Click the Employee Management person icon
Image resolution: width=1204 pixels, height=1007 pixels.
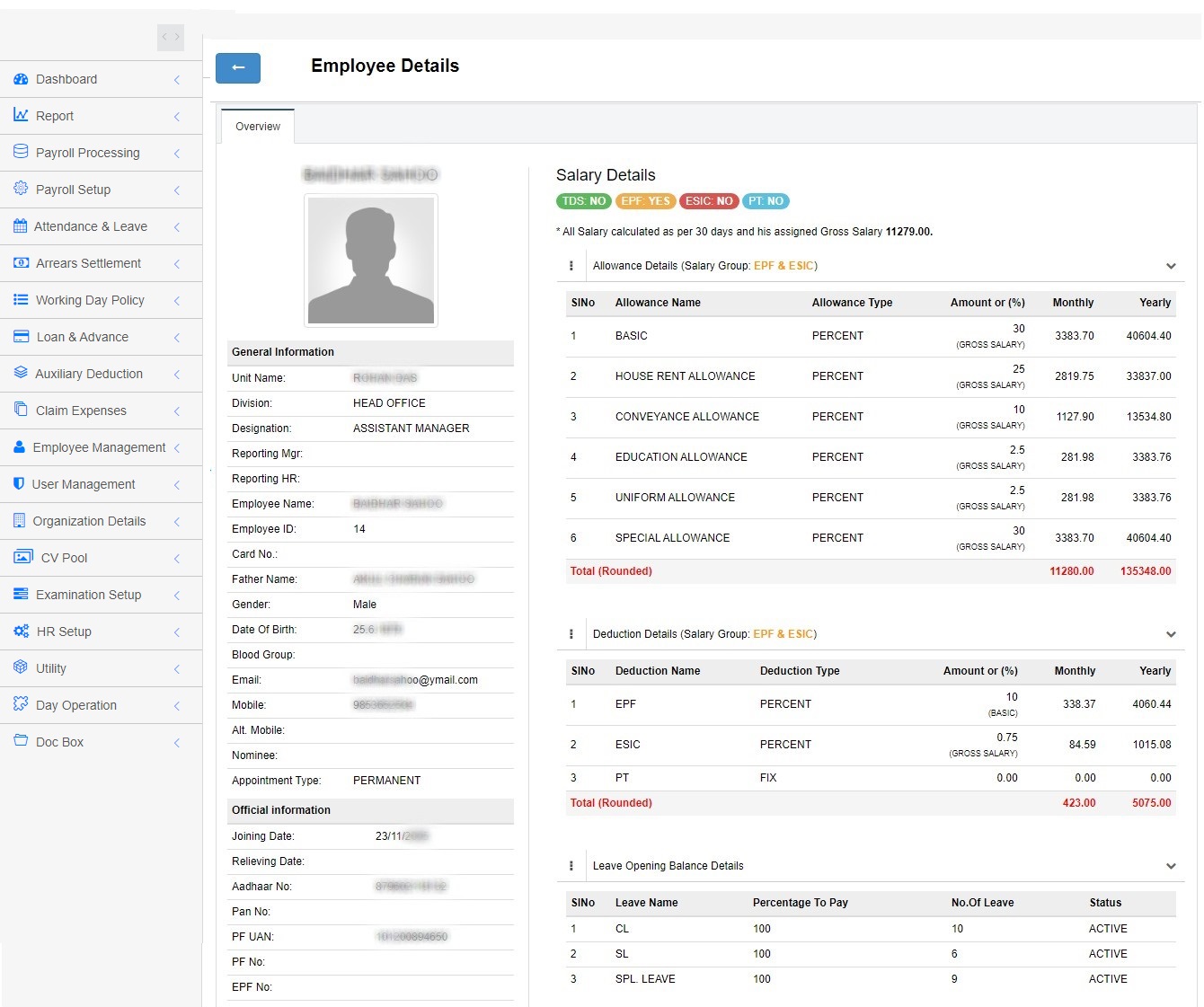[x=19, y=447]
